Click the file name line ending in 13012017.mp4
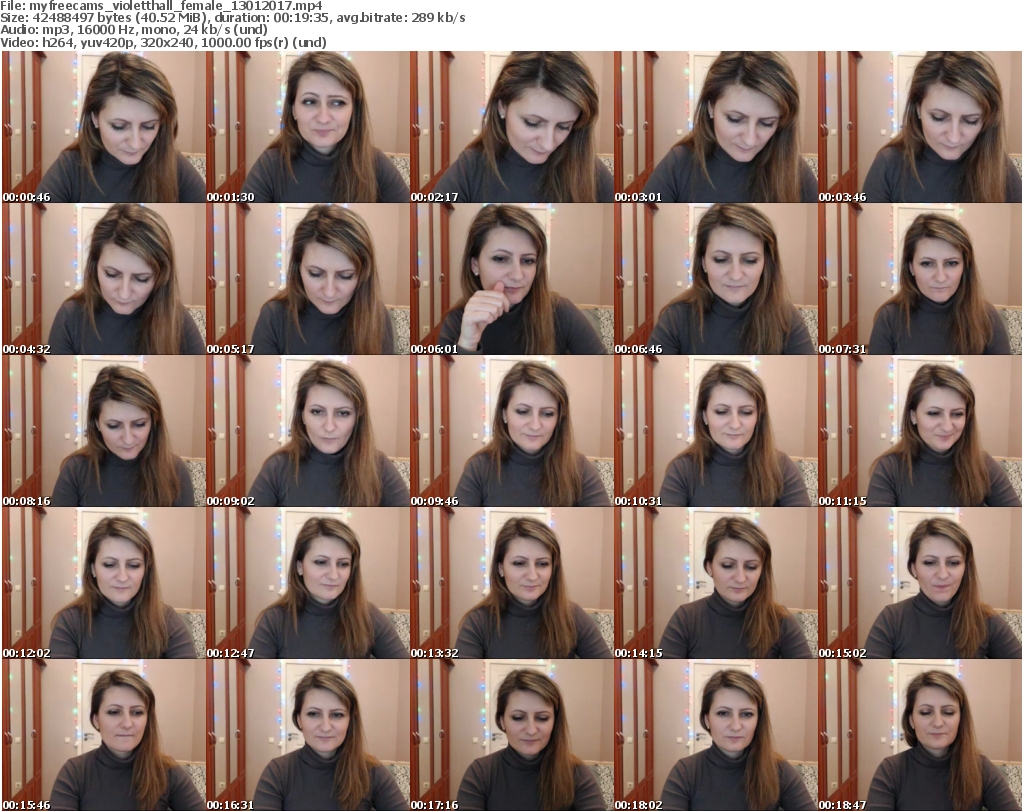This screenshot has height=811, width=1024. click(161, 6)
